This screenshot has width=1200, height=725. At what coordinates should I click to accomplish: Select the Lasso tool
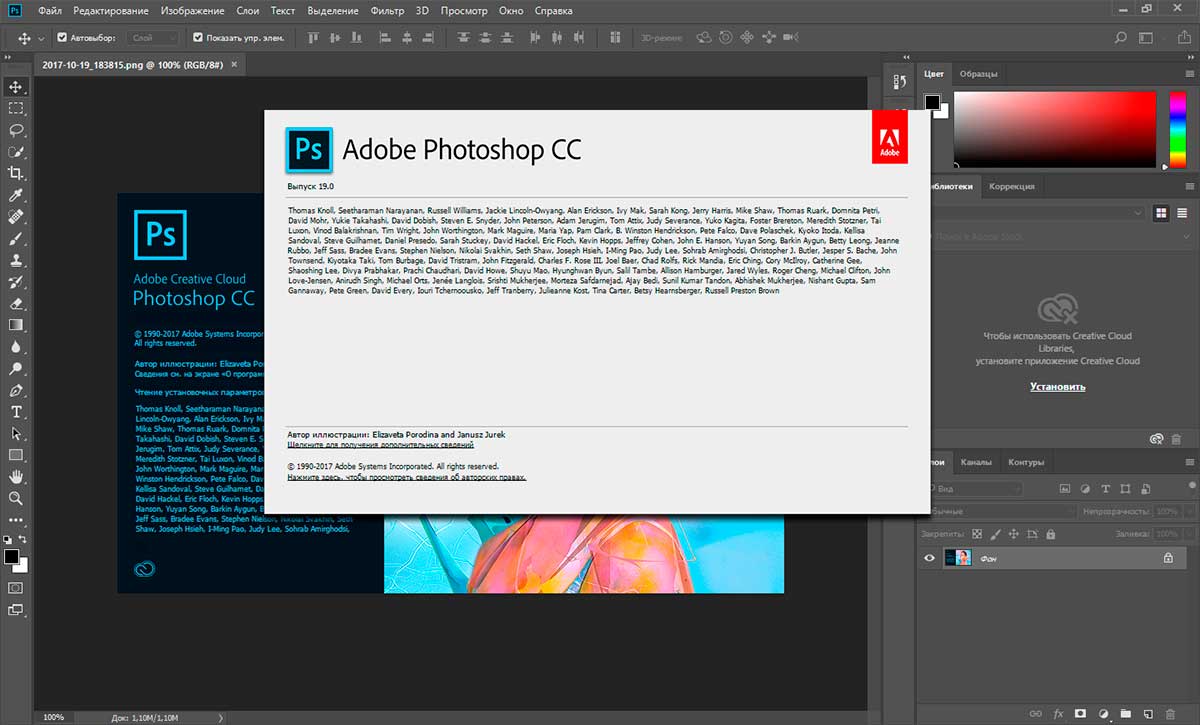click(x=16, y=130)
